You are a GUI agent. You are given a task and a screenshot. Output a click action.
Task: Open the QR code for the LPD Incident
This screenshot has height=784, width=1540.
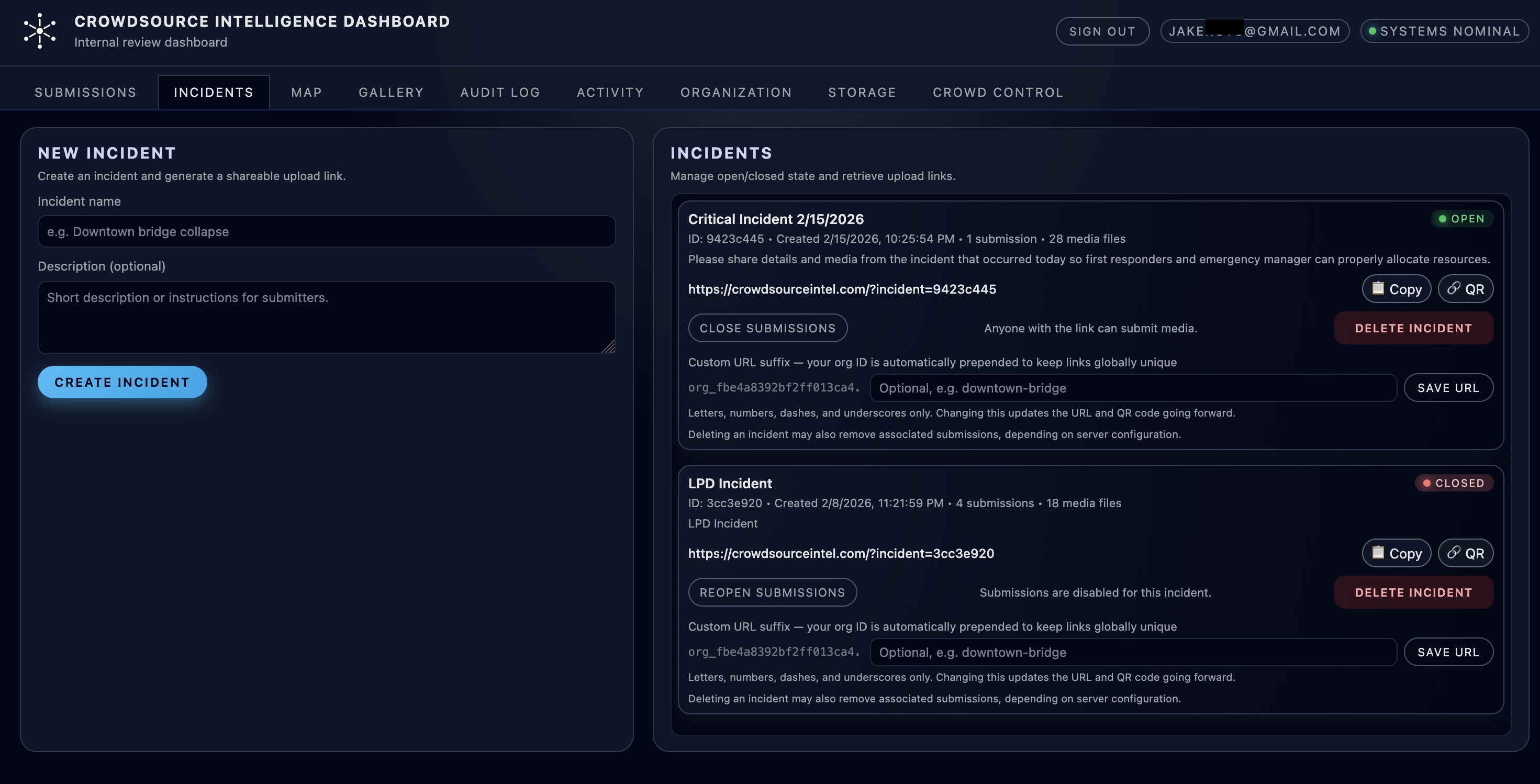[1466, 553]
